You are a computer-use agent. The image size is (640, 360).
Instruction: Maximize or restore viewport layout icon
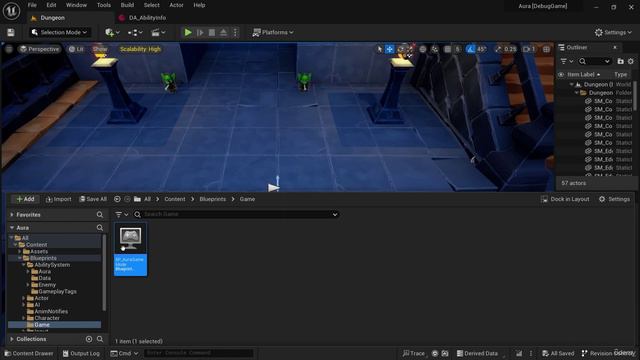click(546, 49)
